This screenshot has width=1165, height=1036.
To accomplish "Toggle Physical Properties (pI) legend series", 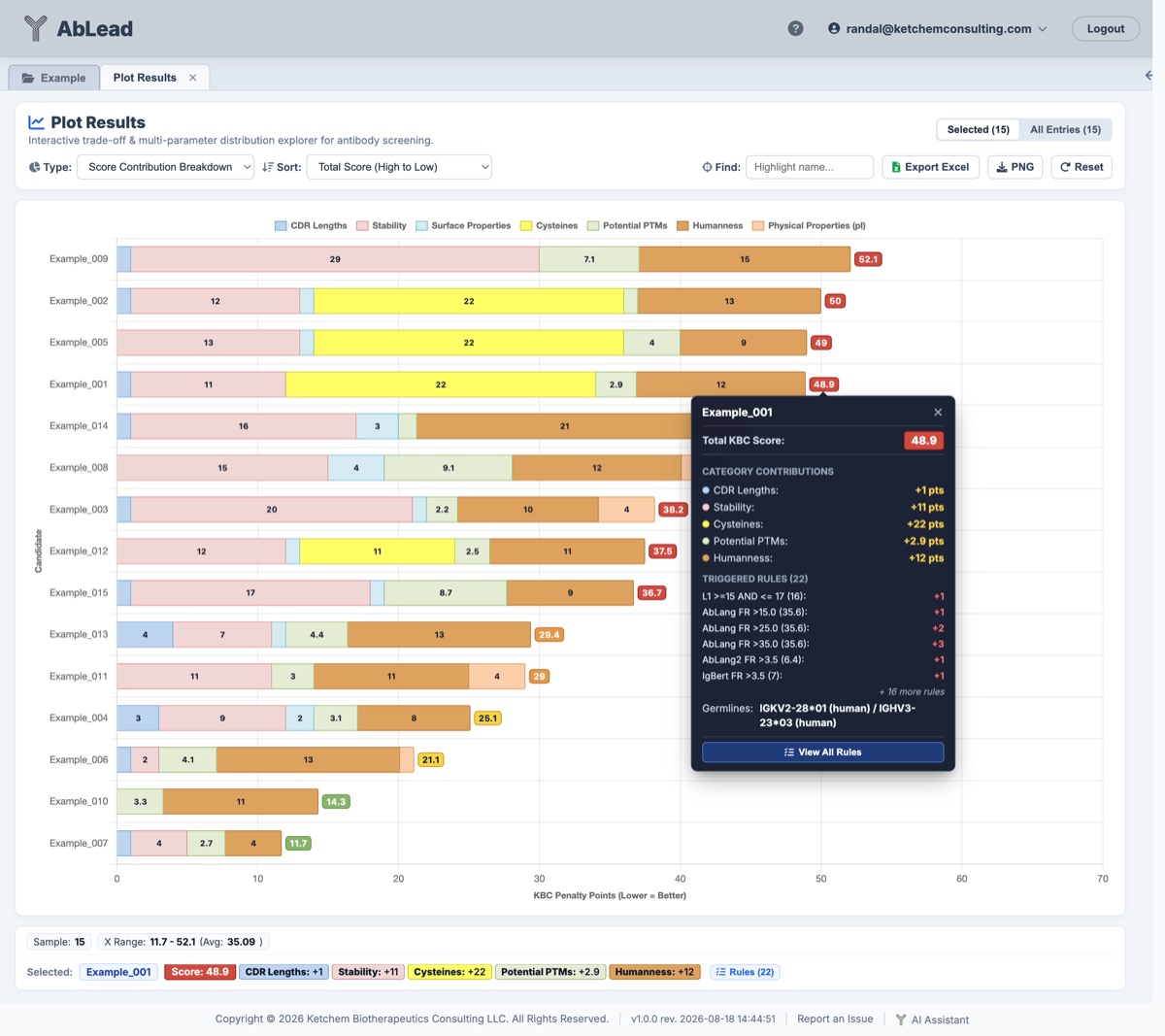I will (x=809, y=225).
